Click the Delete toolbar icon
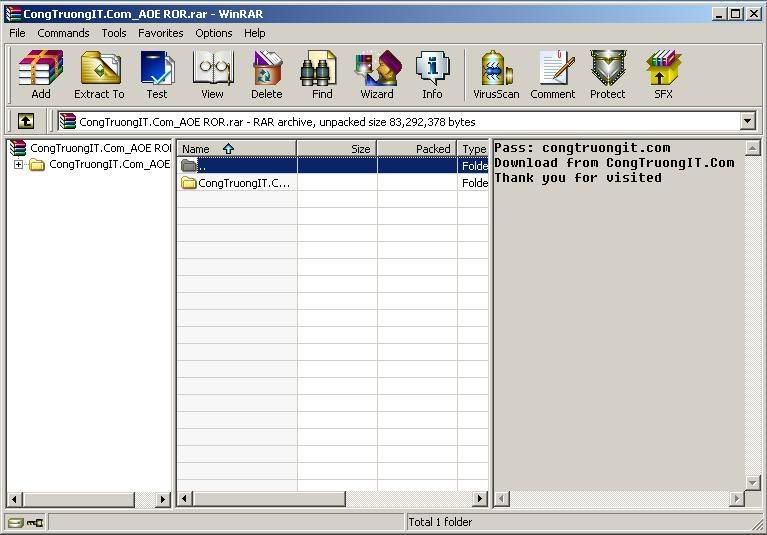767x535 pixels. (x=267, y=74)
